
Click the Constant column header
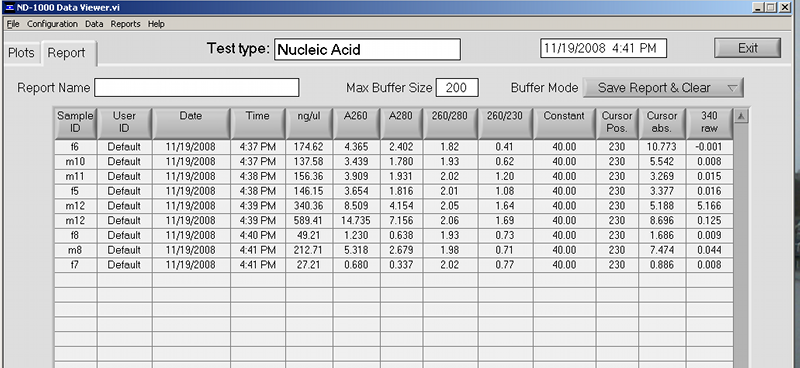[x=564, y=123]
